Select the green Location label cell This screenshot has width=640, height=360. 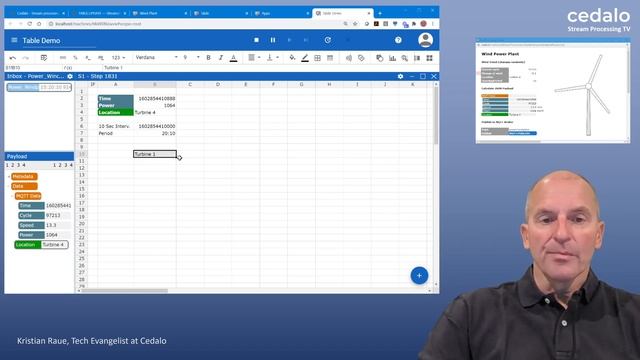116,112
